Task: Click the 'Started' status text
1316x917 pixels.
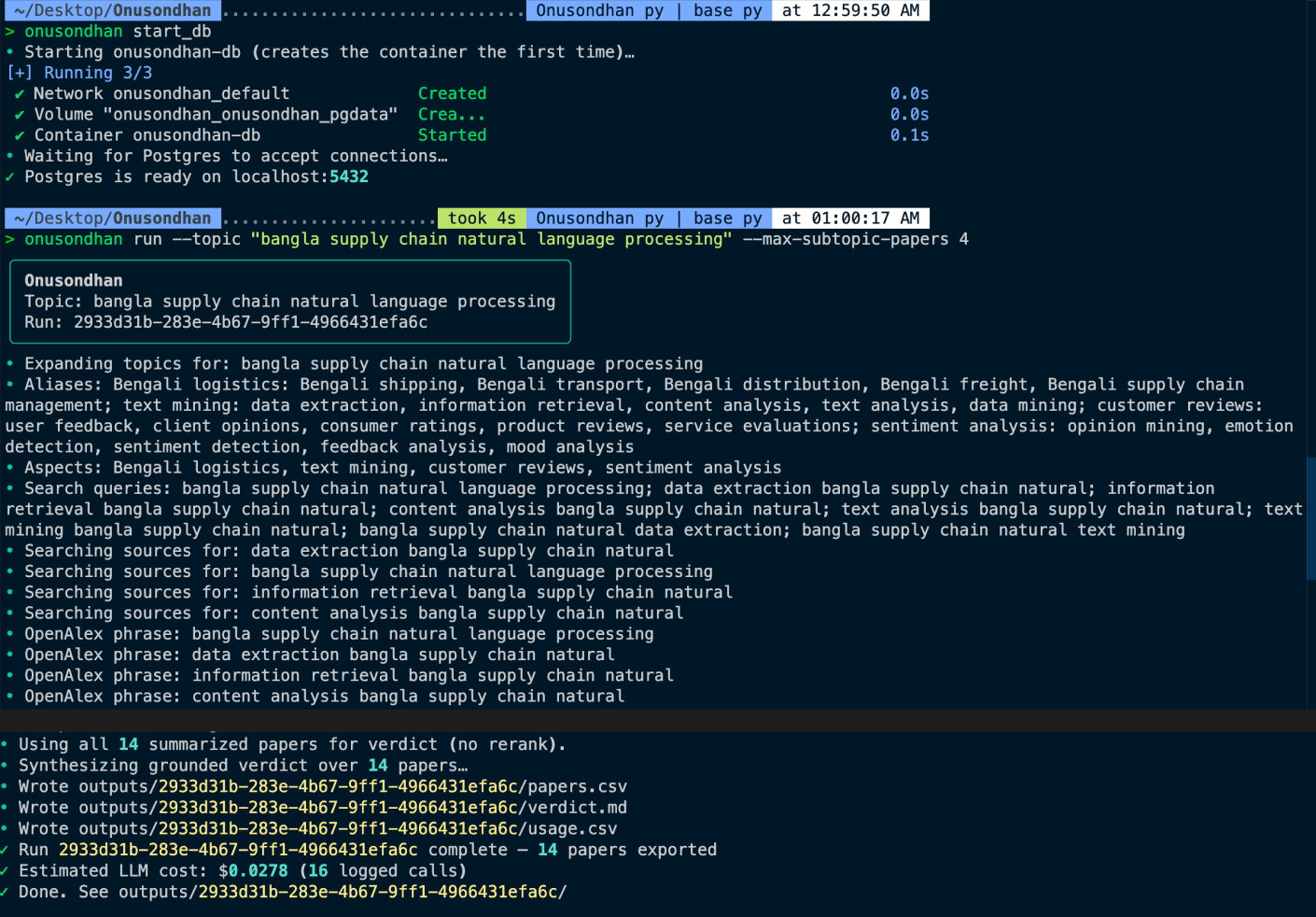Action: [x=452, y=134]
